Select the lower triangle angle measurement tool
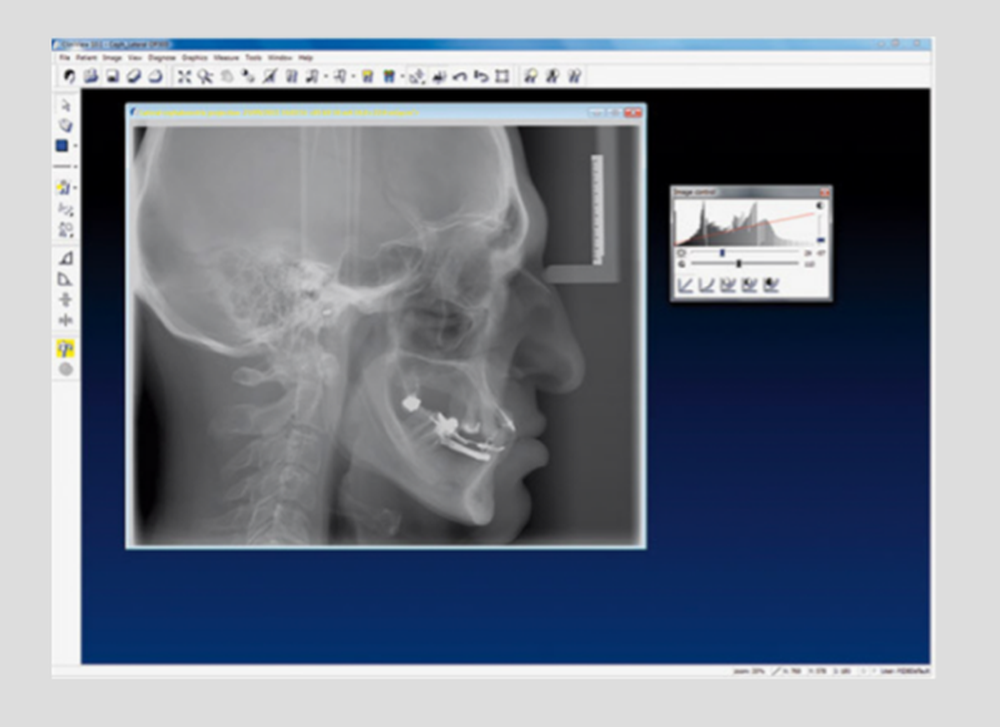The height and width of the screenshot is (727, 1000). pyautogui.click(x=65, y=279)
